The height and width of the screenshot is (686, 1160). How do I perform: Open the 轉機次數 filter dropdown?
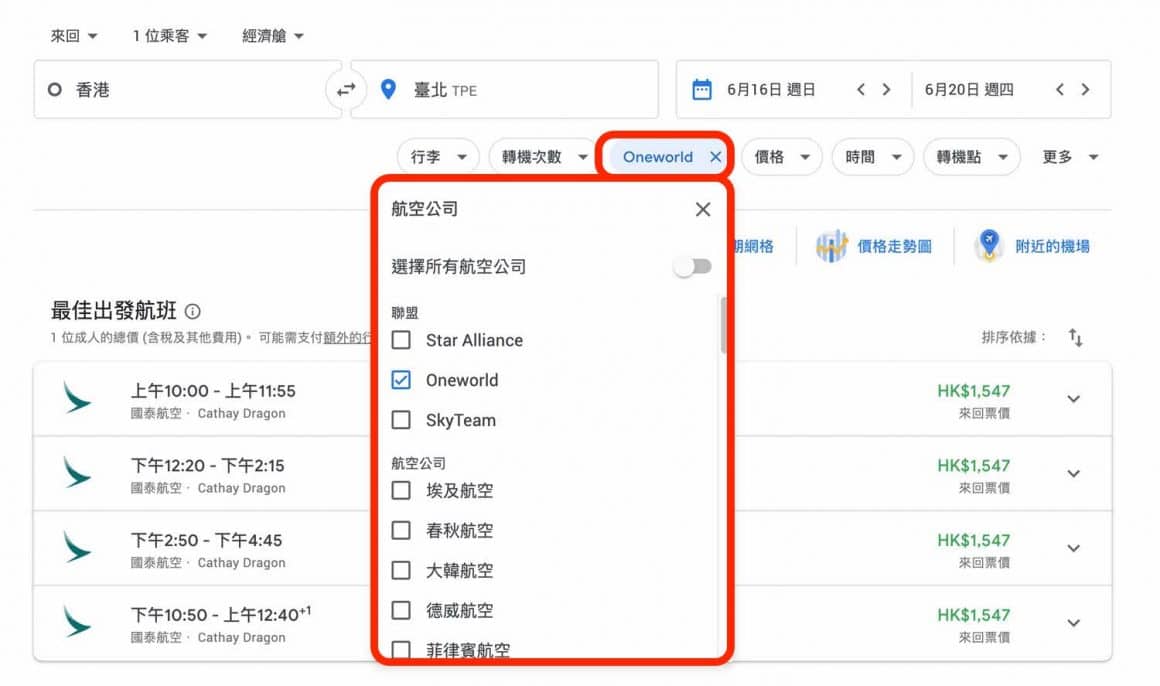(x=544, y=157)
